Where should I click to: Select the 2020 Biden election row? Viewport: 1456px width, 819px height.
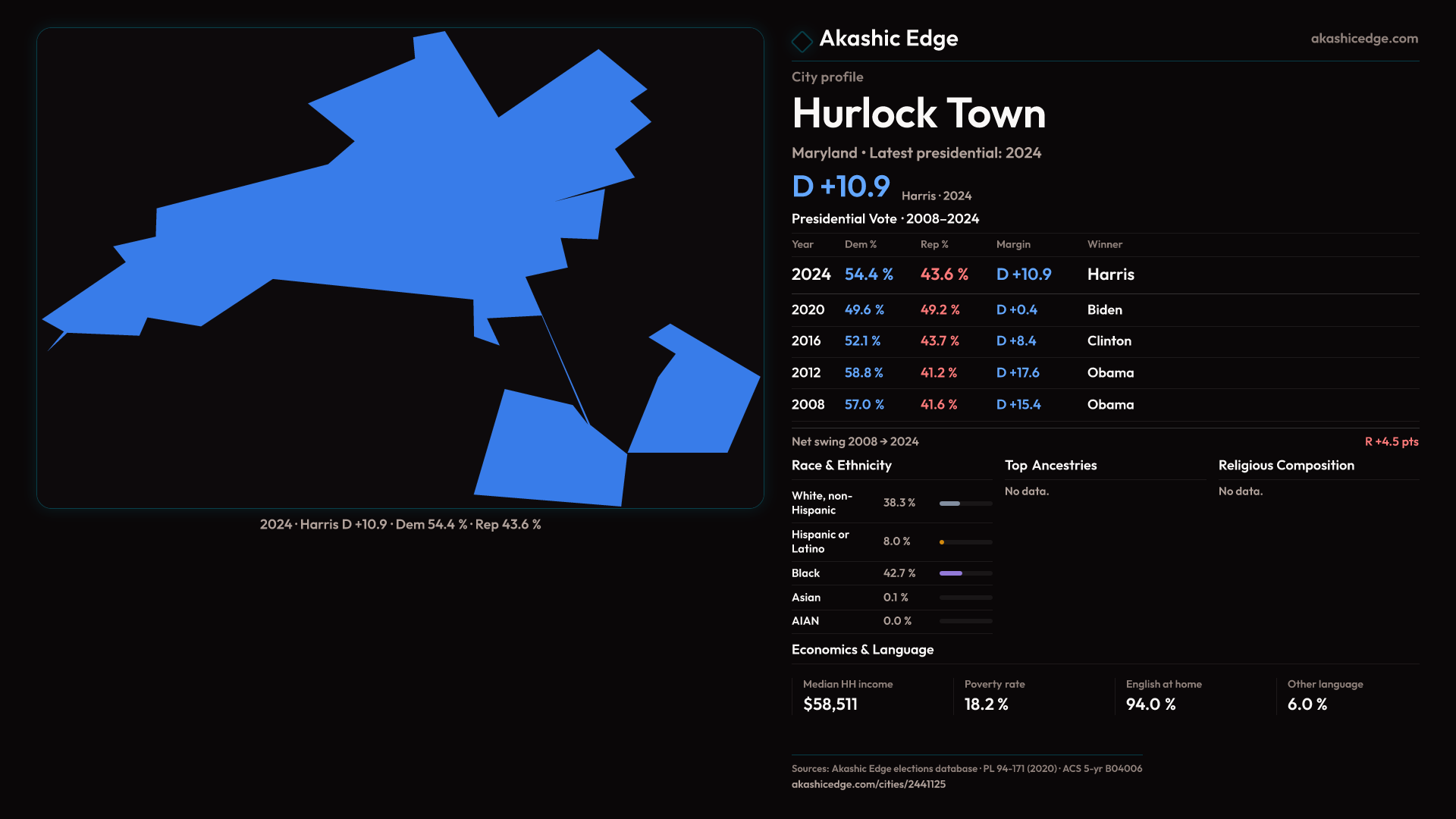(1104, 310)
